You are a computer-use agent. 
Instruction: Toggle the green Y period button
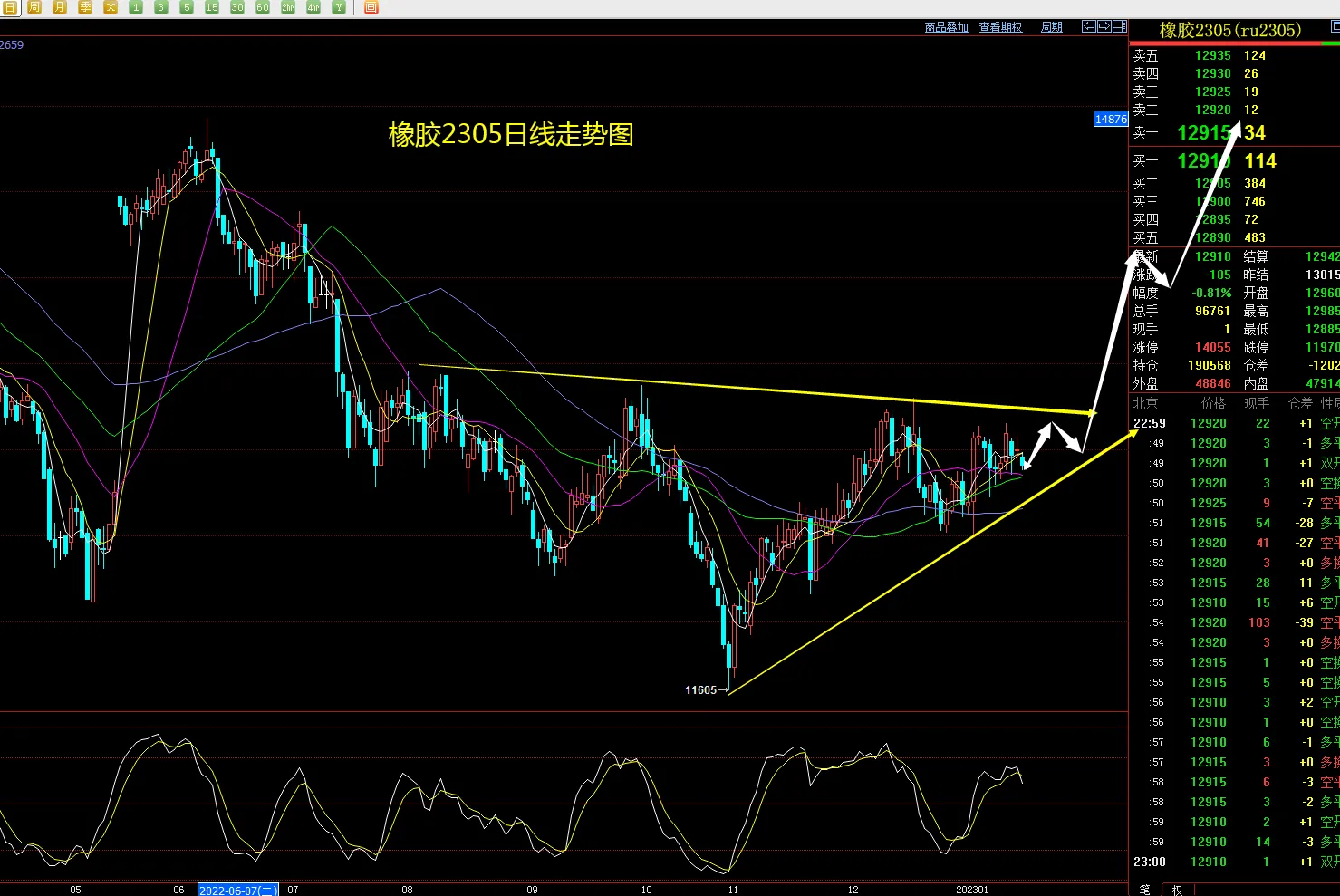[339, 7]
